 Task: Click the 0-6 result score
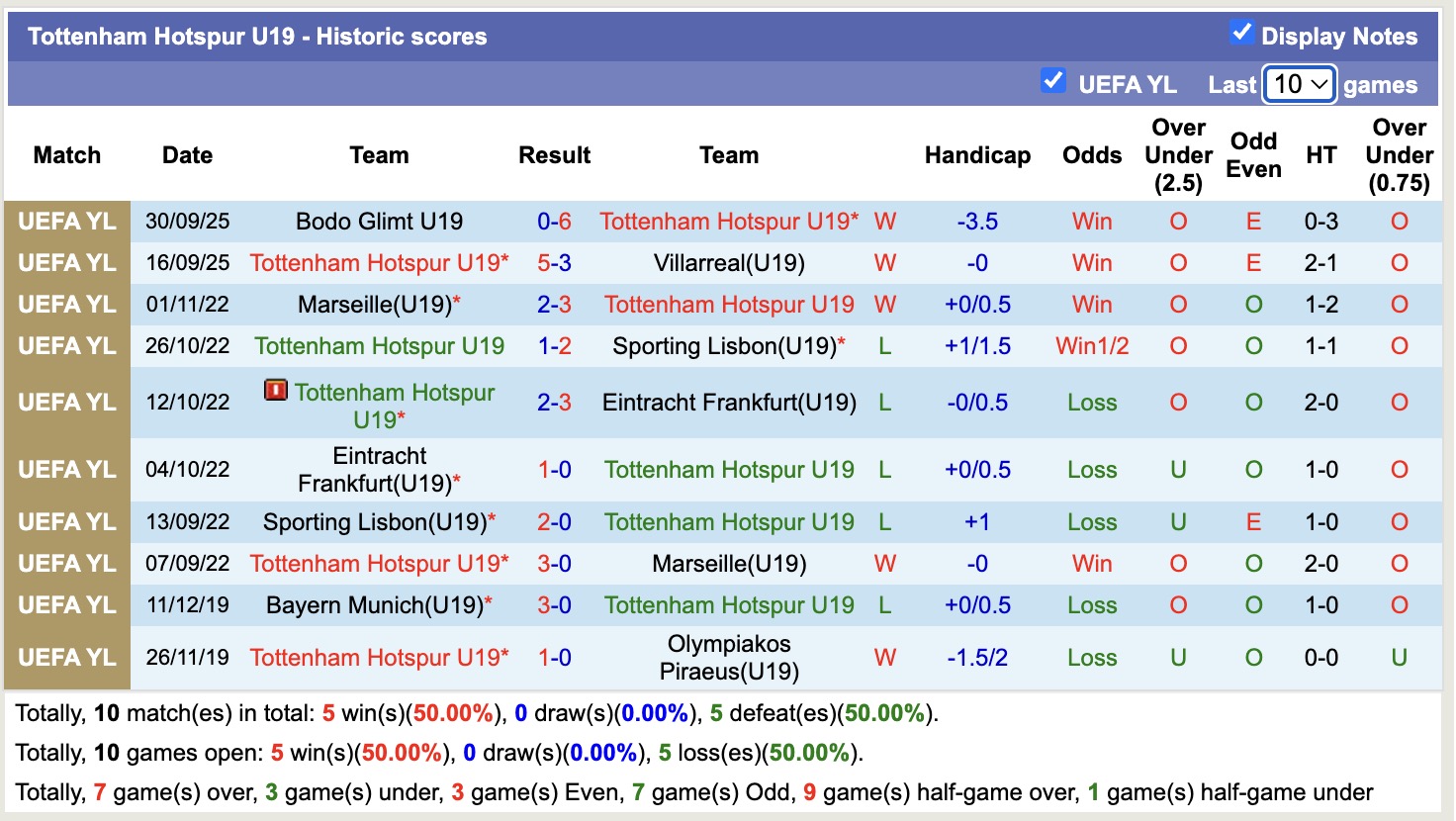[555, 222]
